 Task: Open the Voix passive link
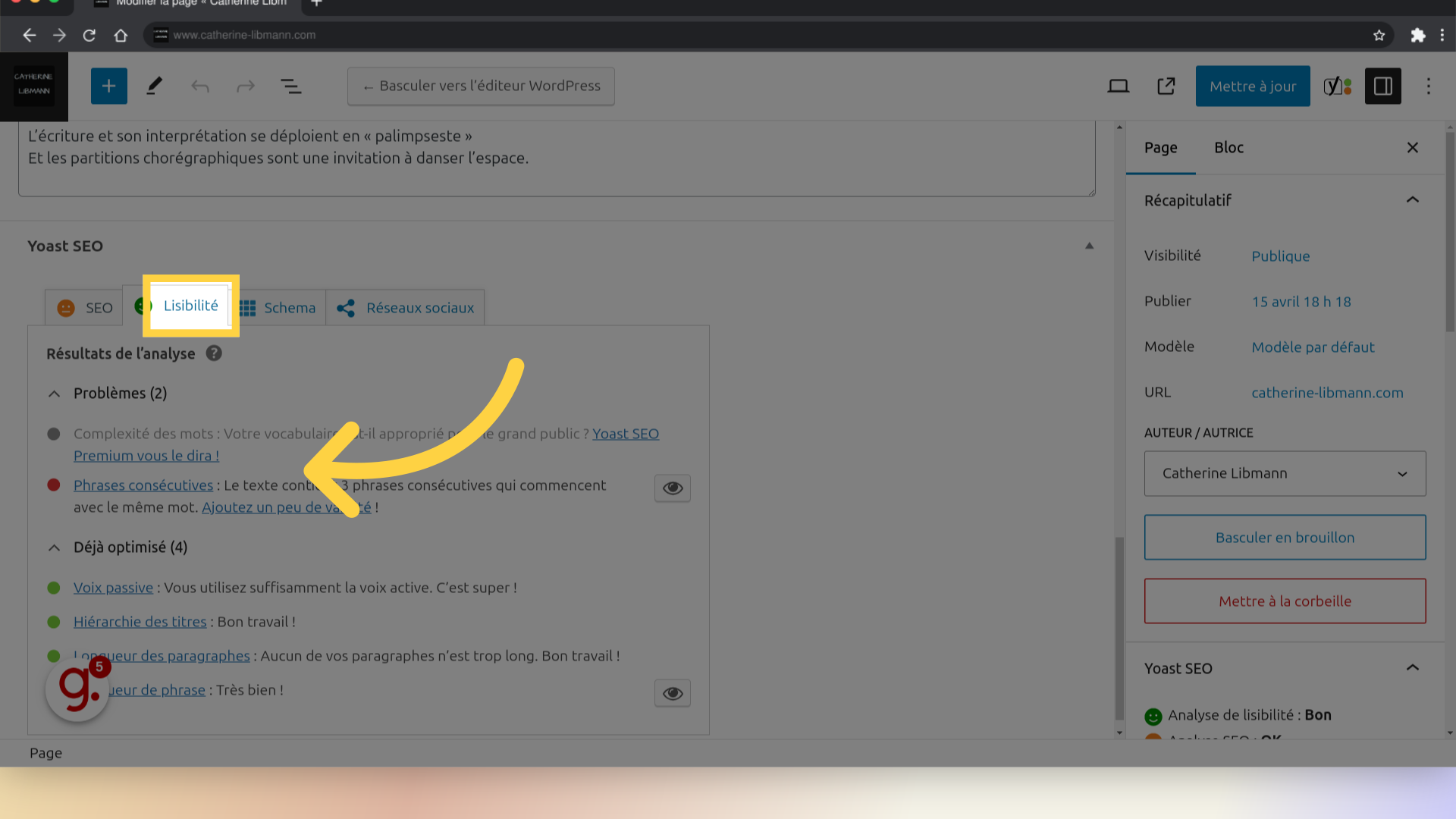tap(113, 588)
